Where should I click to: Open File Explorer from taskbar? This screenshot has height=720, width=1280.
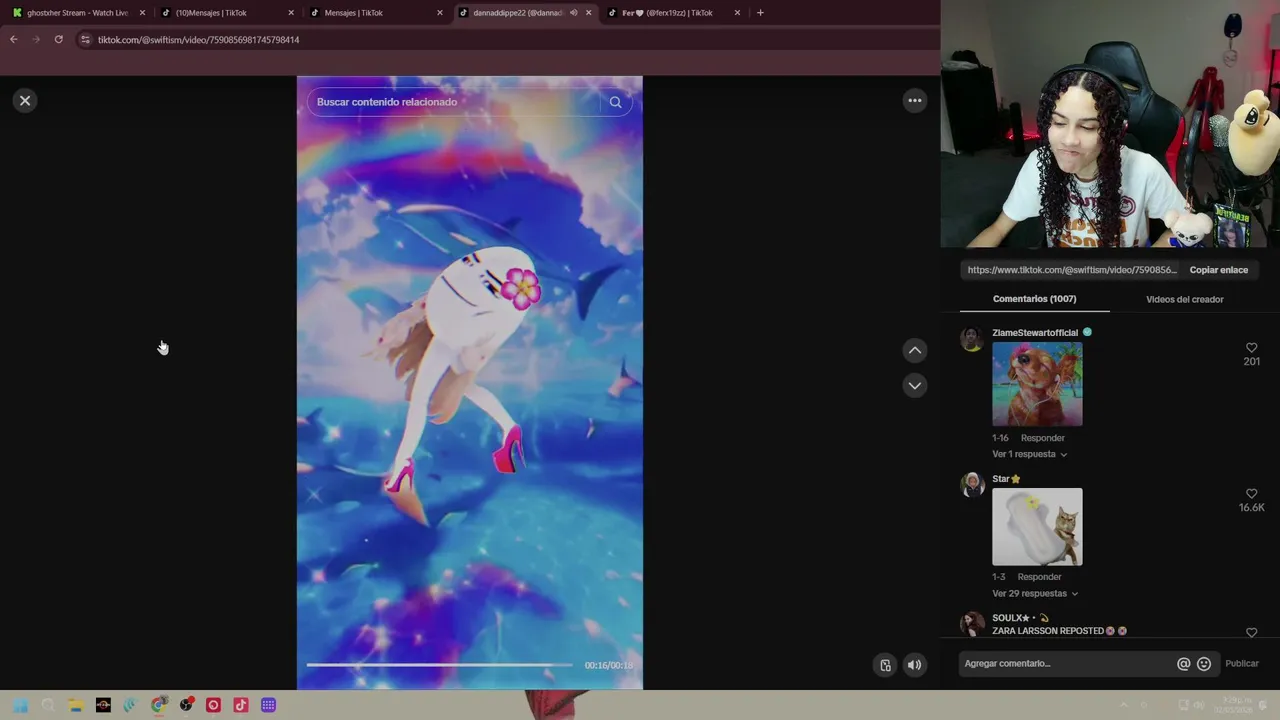pyautogui.click(x=75, y=705)
